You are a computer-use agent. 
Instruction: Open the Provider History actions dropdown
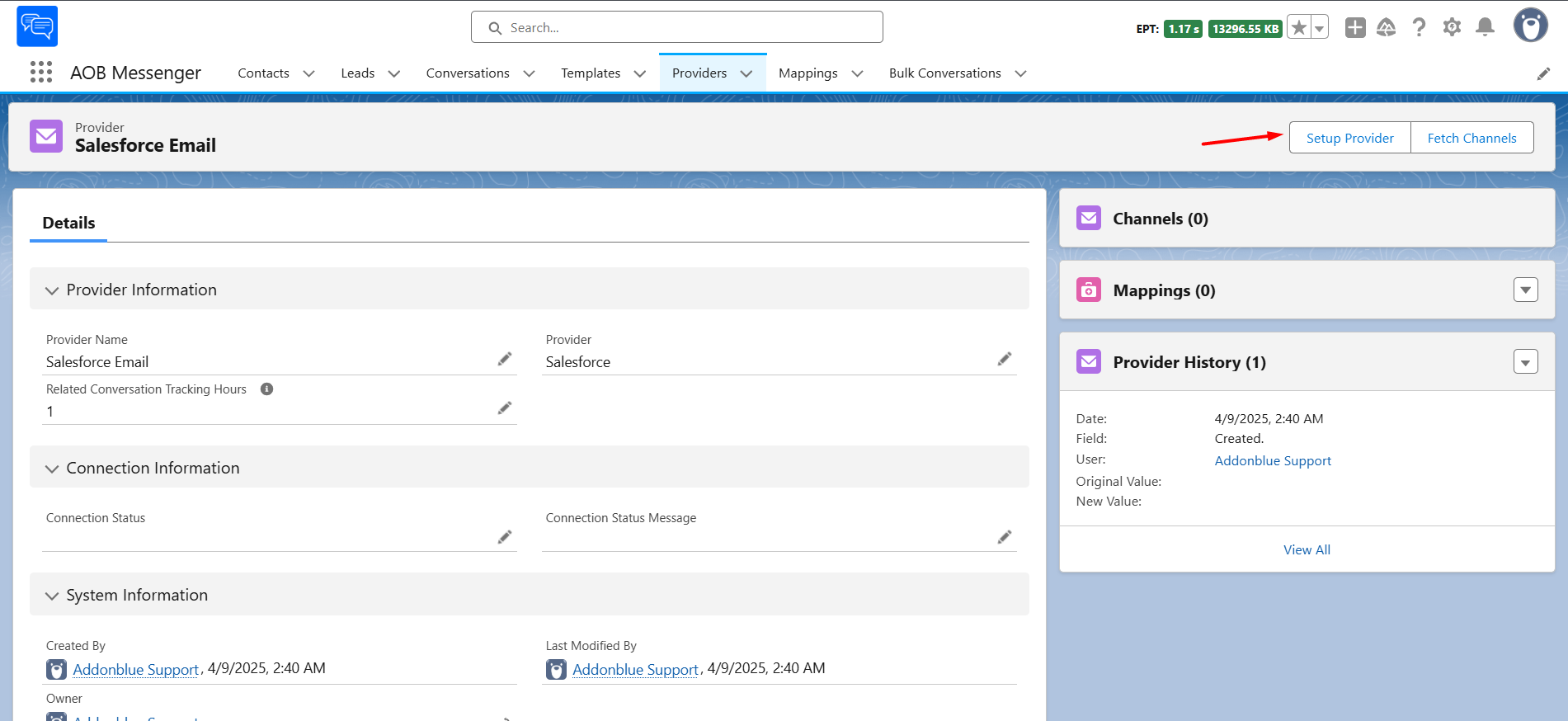point(1526,361)
